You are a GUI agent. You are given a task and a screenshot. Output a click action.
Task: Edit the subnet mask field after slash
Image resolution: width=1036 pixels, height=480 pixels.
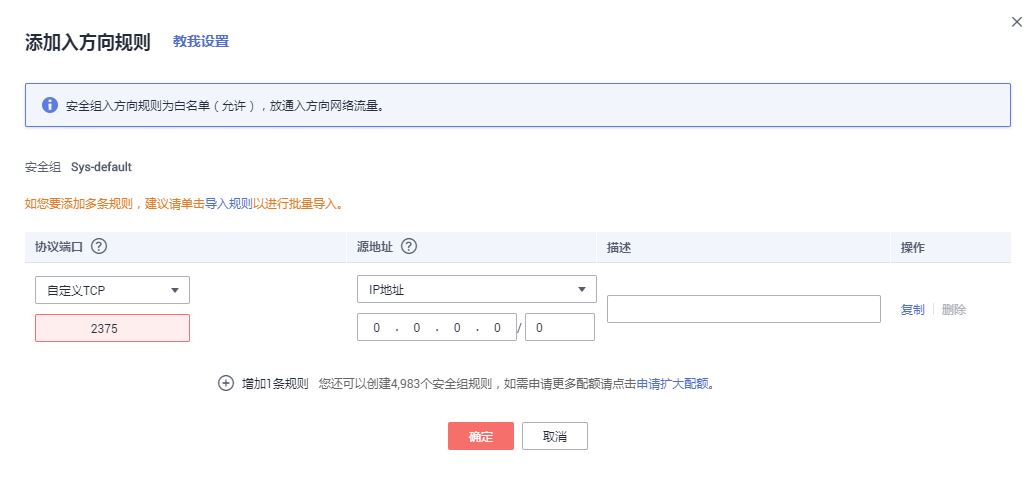560,327
